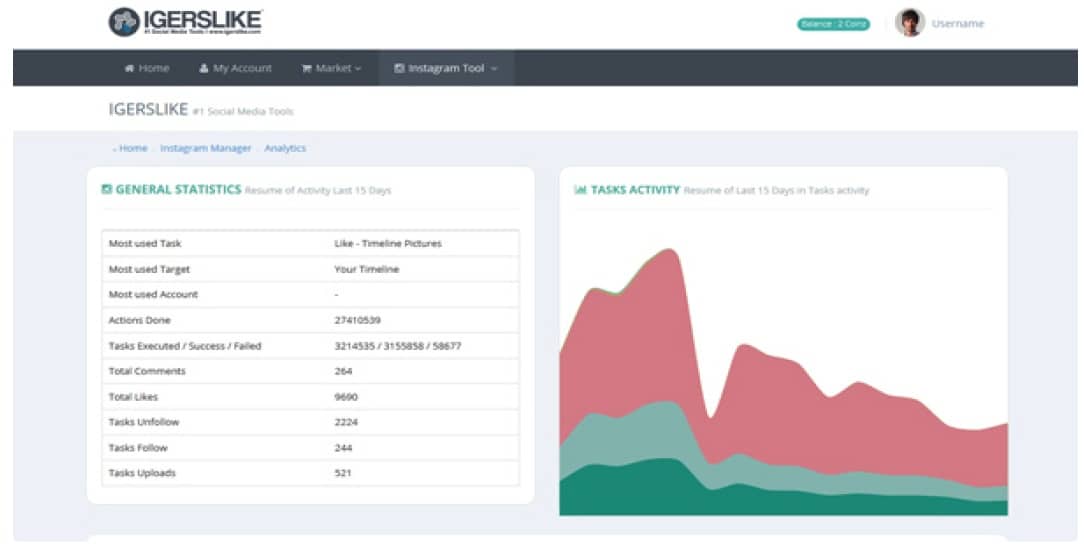Click Resume of Activity Last 15 Days subtitle
1084x545 pixels.
click(x=318, y=190)
